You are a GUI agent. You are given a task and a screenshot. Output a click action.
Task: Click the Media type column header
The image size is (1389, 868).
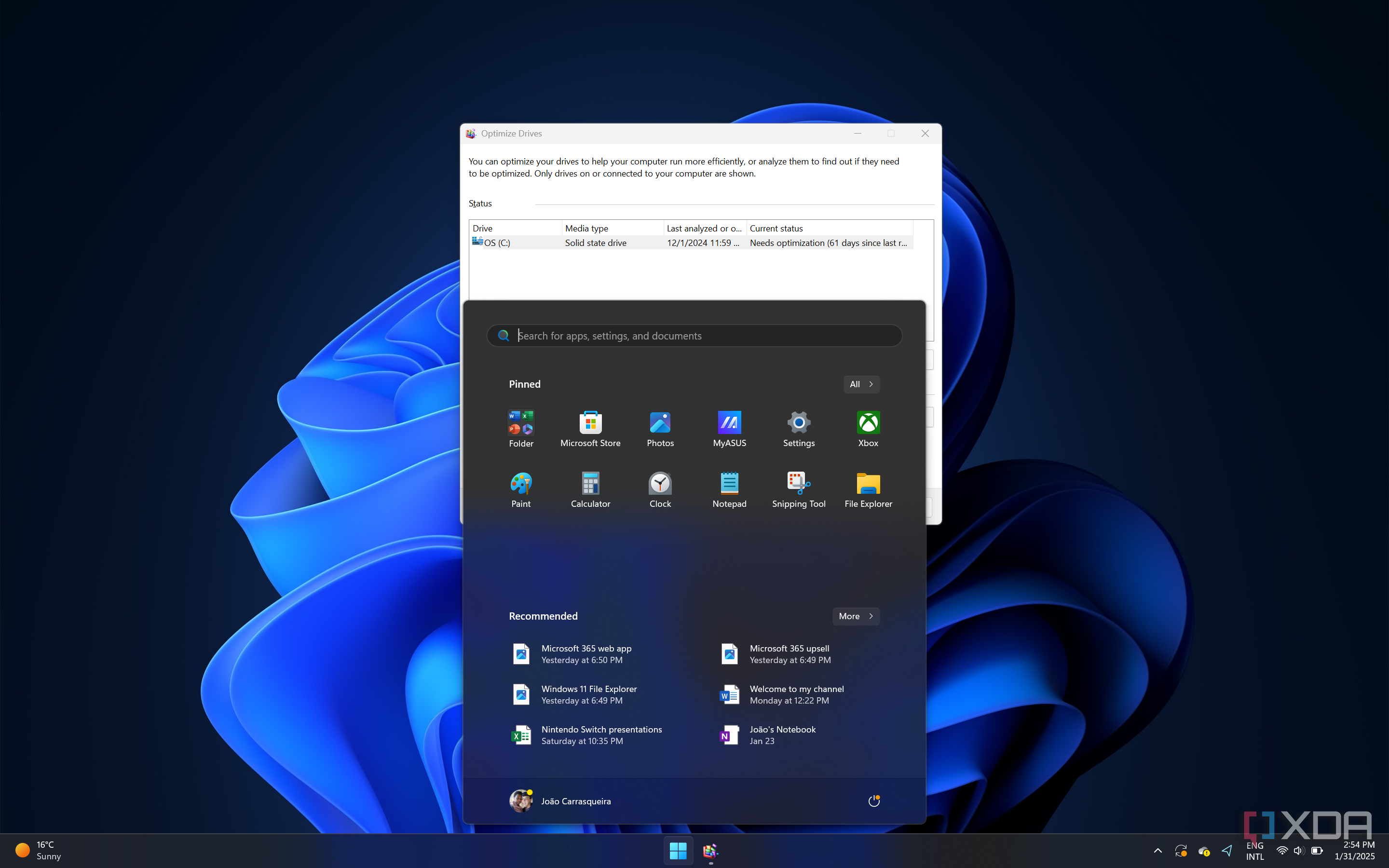pos(613,228)
